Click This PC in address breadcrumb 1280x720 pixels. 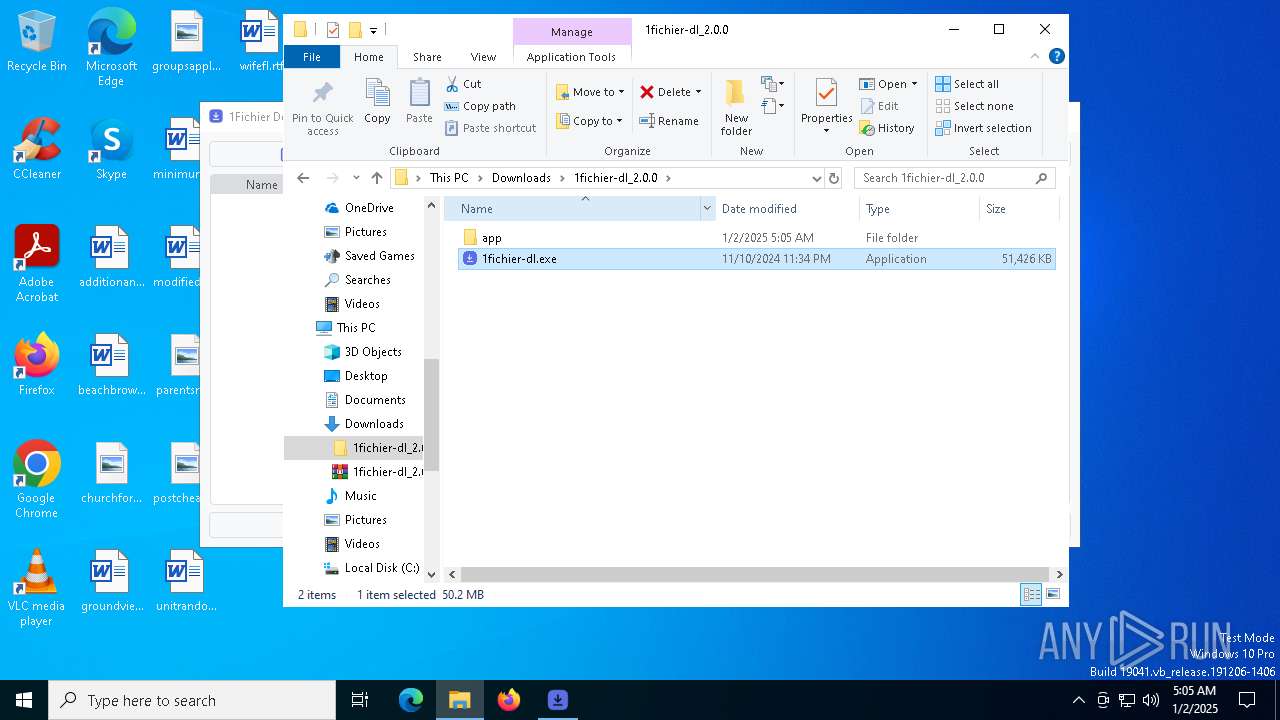[449, 178]
